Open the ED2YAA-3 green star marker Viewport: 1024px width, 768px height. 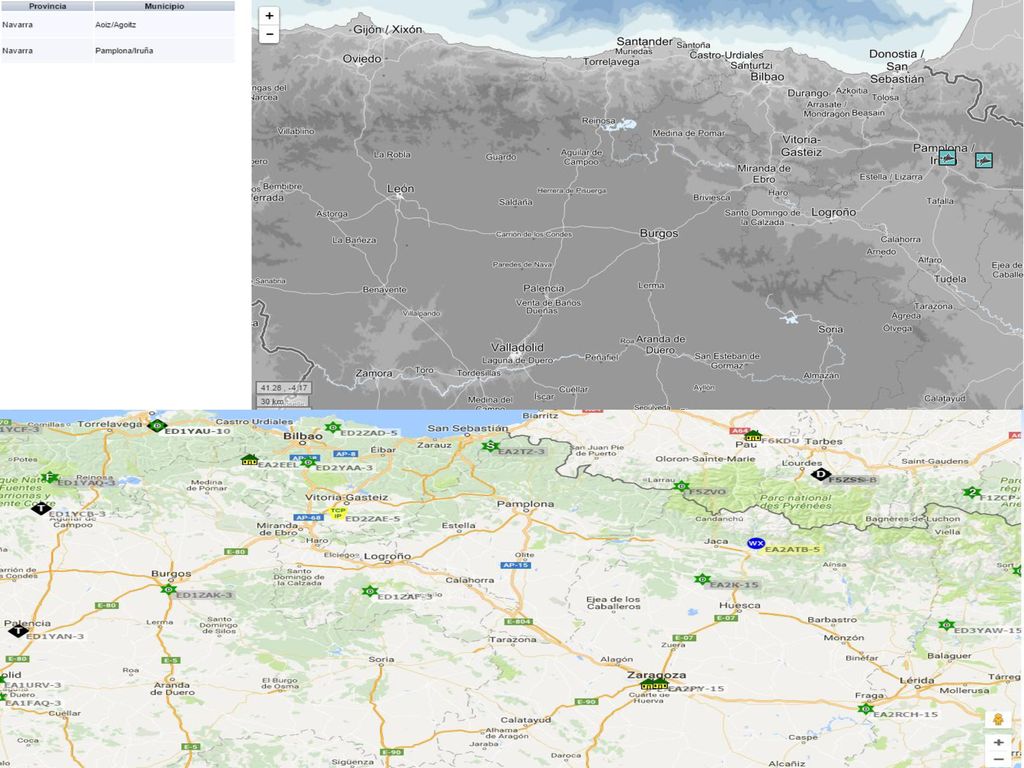pos(308,462)
